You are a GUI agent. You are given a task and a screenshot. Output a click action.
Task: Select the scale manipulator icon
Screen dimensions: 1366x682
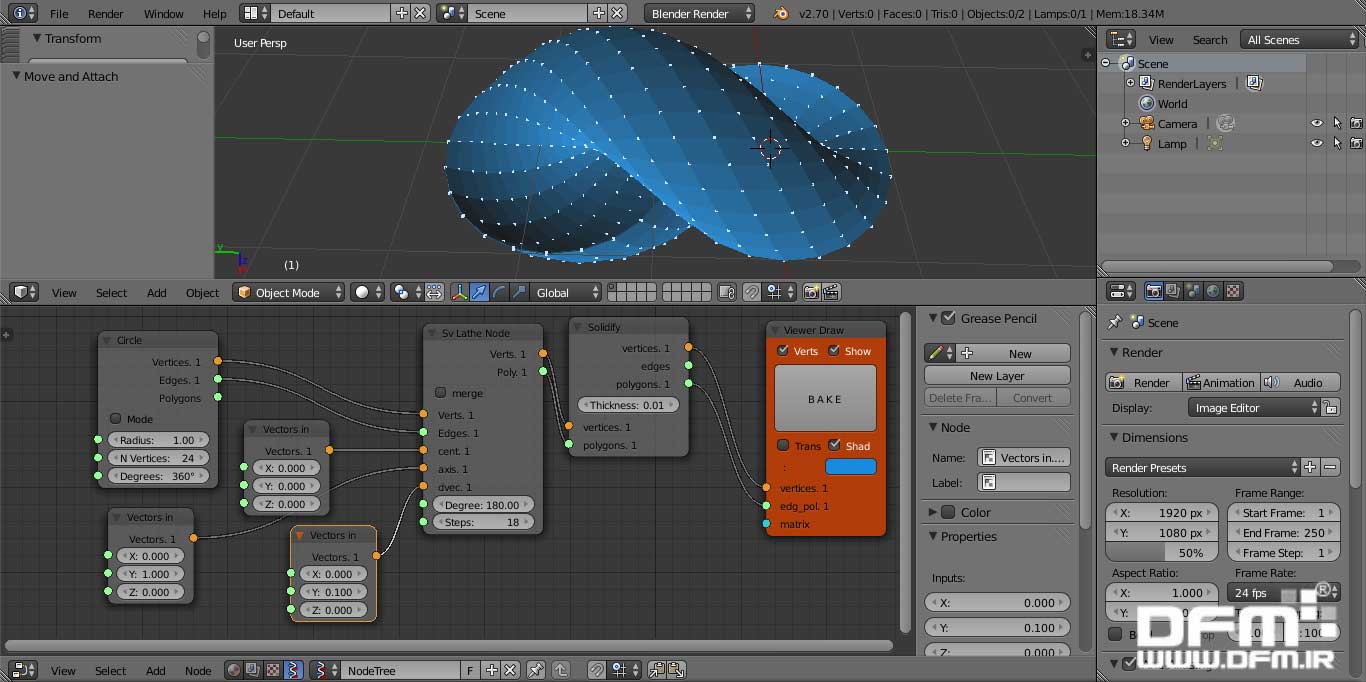tap(518, 292)
